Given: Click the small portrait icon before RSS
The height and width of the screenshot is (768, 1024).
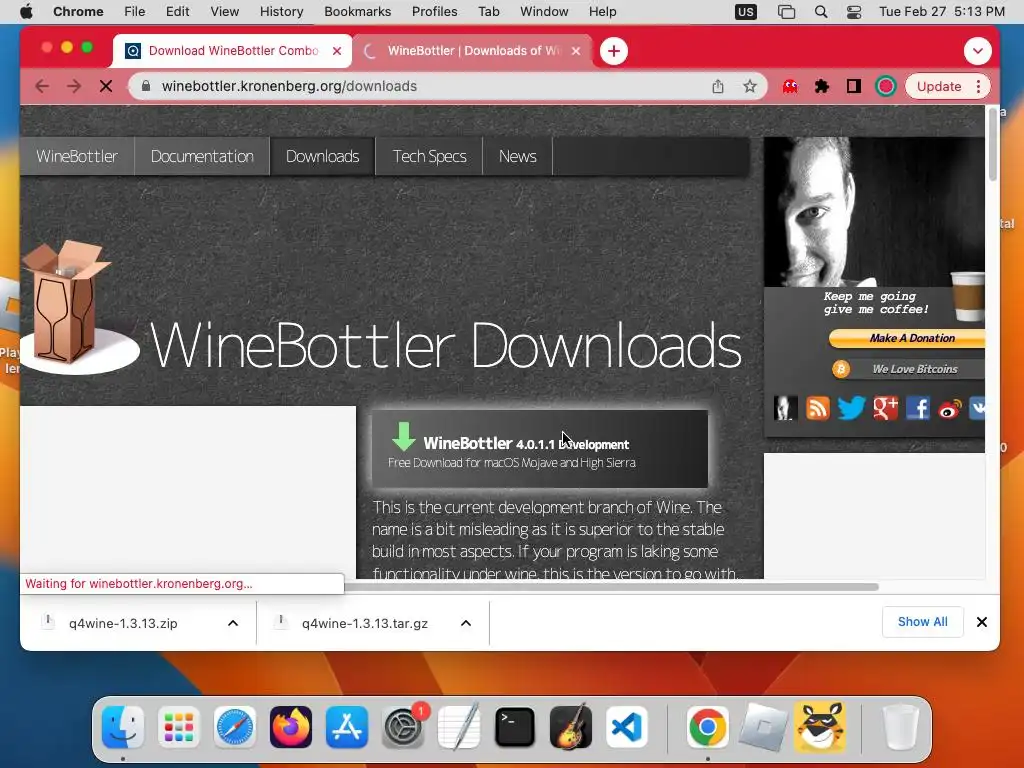Looking at the screenshot, I should [786, 408].
